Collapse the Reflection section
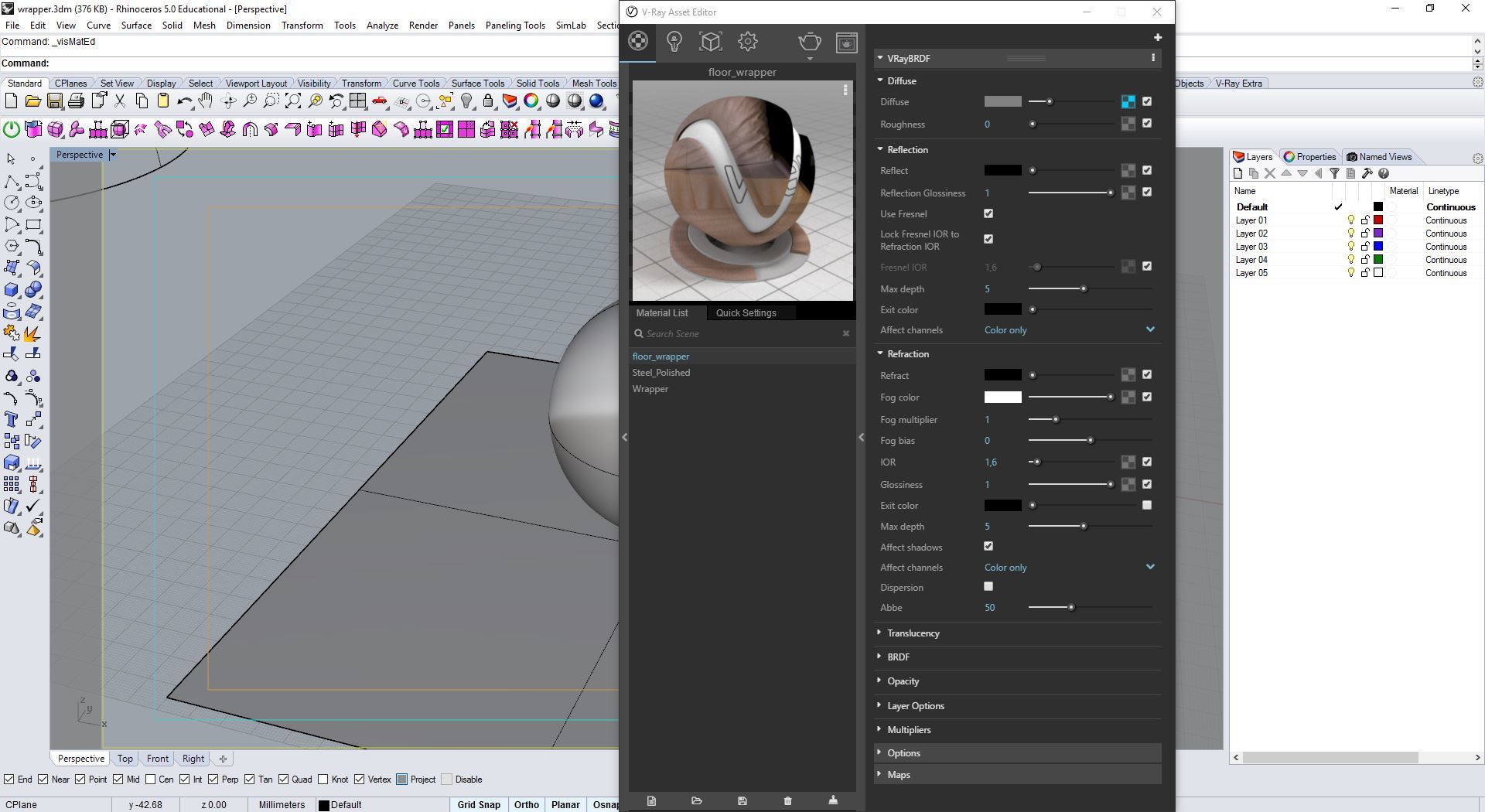1485x812 pixels. click(880, 149)
